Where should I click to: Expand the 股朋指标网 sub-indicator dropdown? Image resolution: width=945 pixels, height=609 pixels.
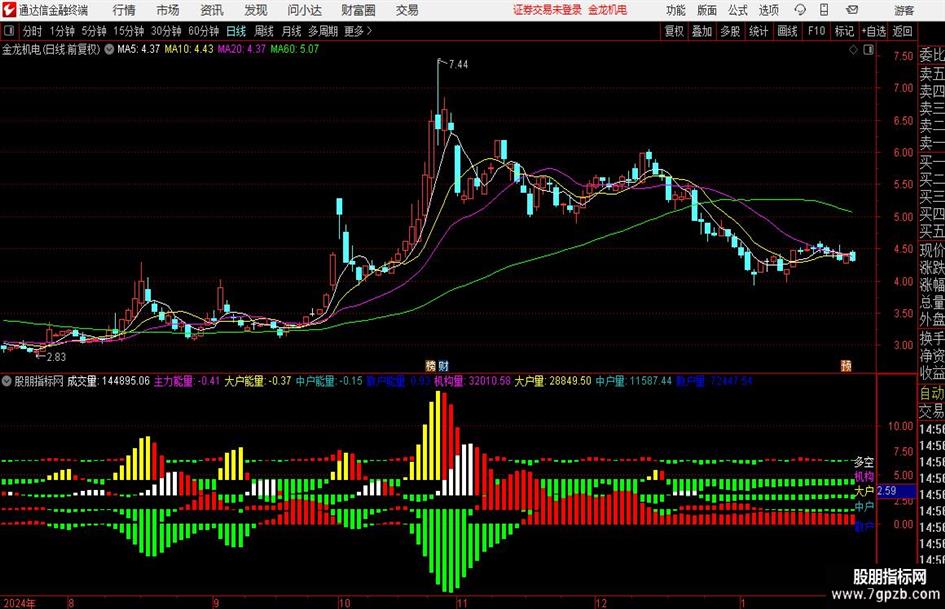(x=7, y=381)
